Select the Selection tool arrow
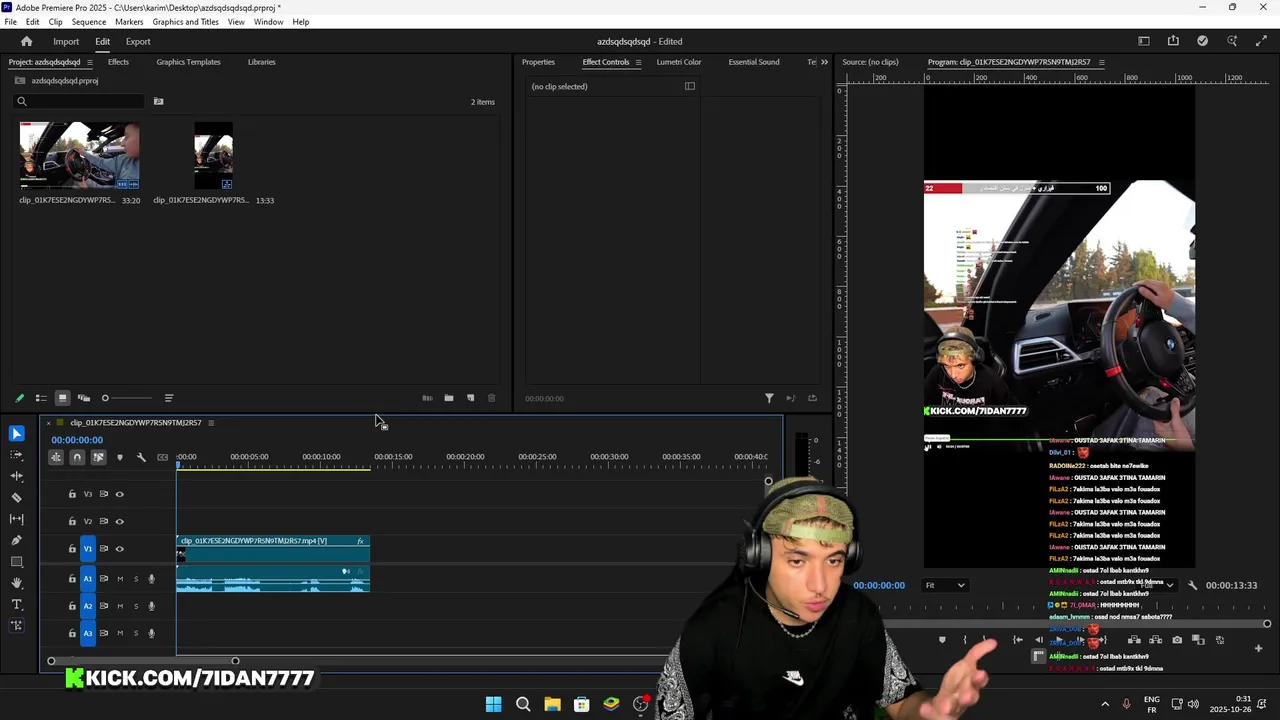The image size is (1280, 720). click(16, 433)
